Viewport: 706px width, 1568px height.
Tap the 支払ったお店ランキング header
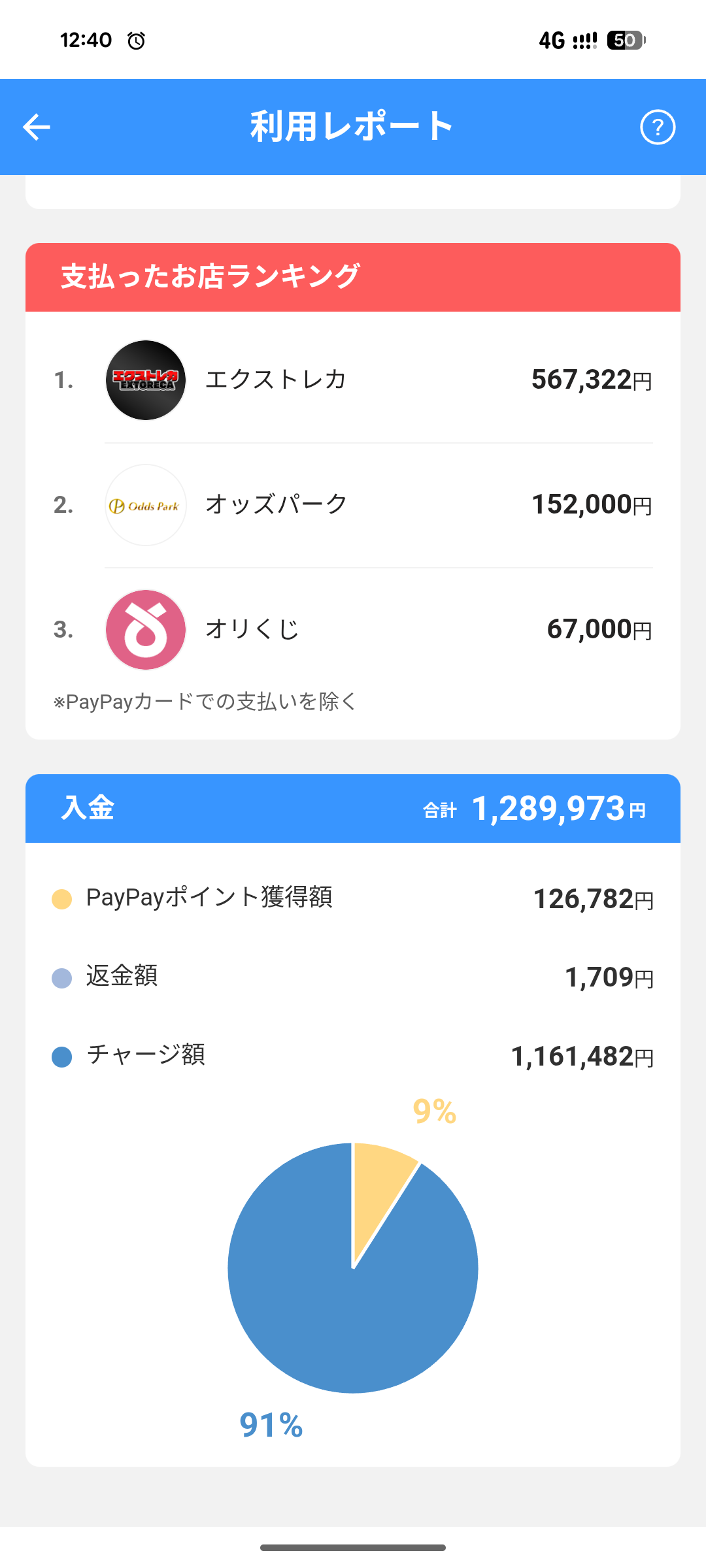pyautogui.click(x=353, y=277)
